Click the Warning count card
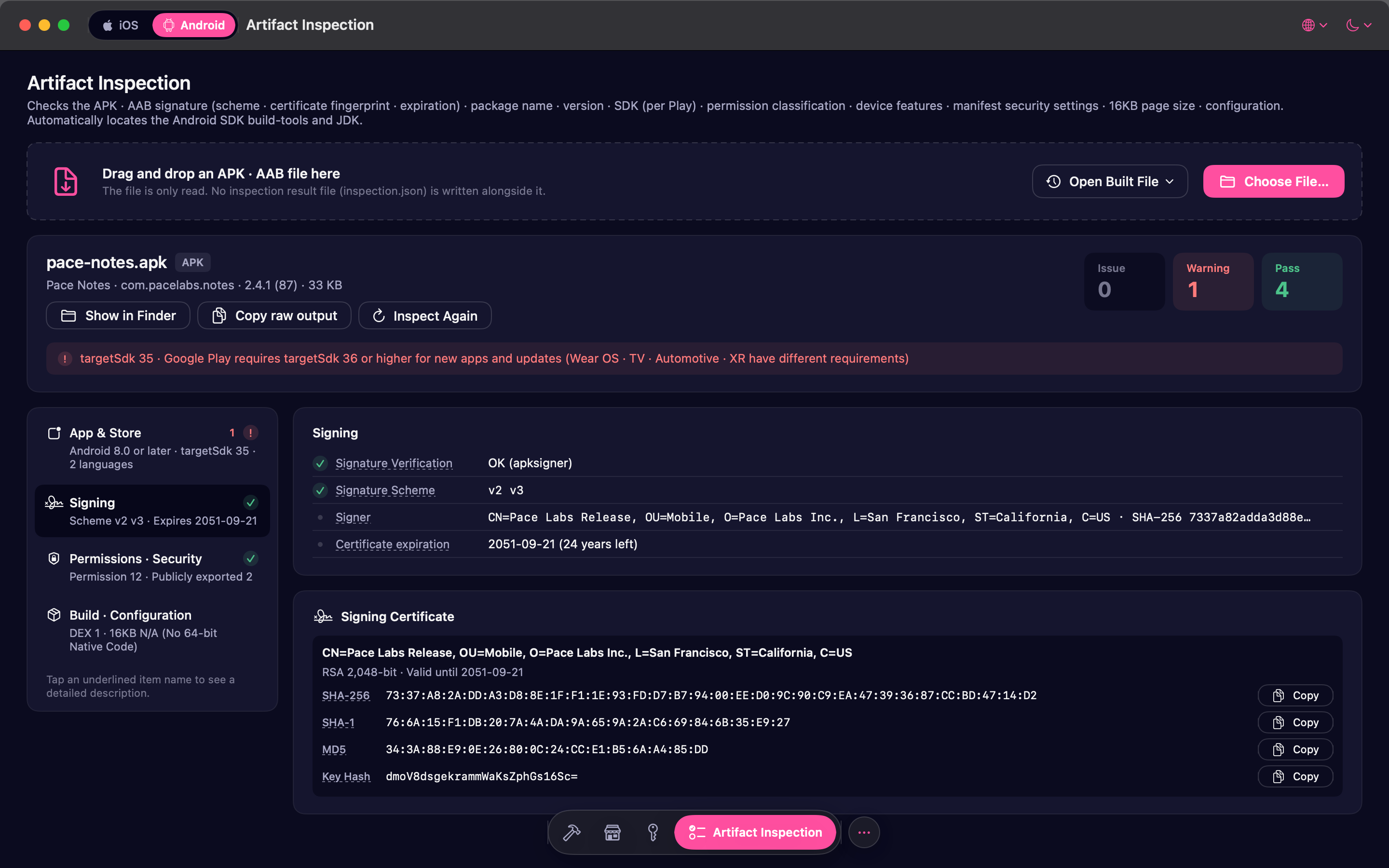This screenshot has height=868, width=1389. [1213, 282]
